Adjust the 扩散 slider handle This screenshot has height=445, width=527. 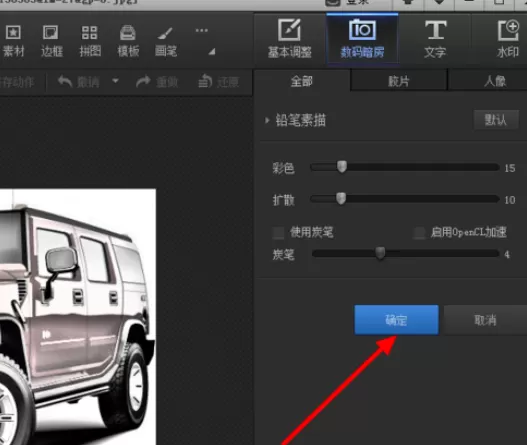pyautogui.click(x=341, y=199)
